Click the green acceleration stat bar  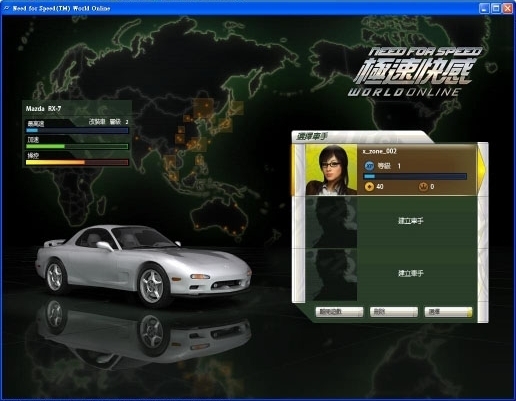click(x=77, y=146)
